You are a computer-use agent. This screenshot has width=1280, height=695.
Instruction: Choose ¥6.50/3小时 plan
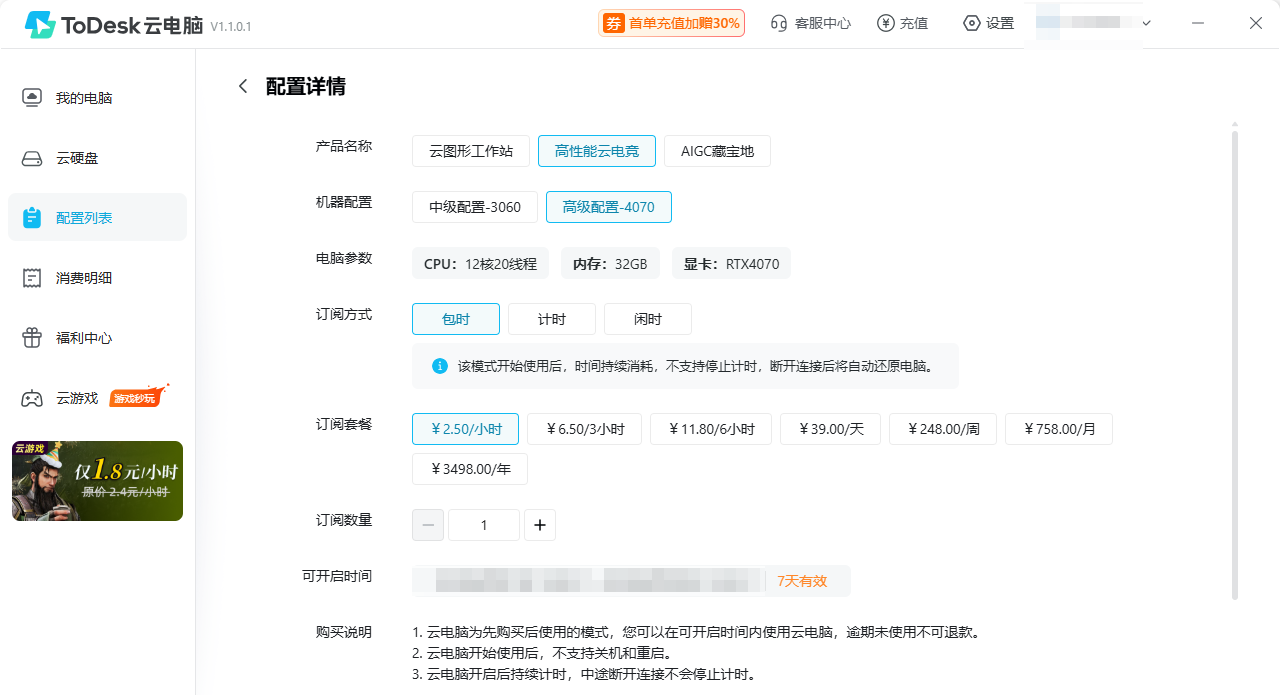[x=585, y=429]
